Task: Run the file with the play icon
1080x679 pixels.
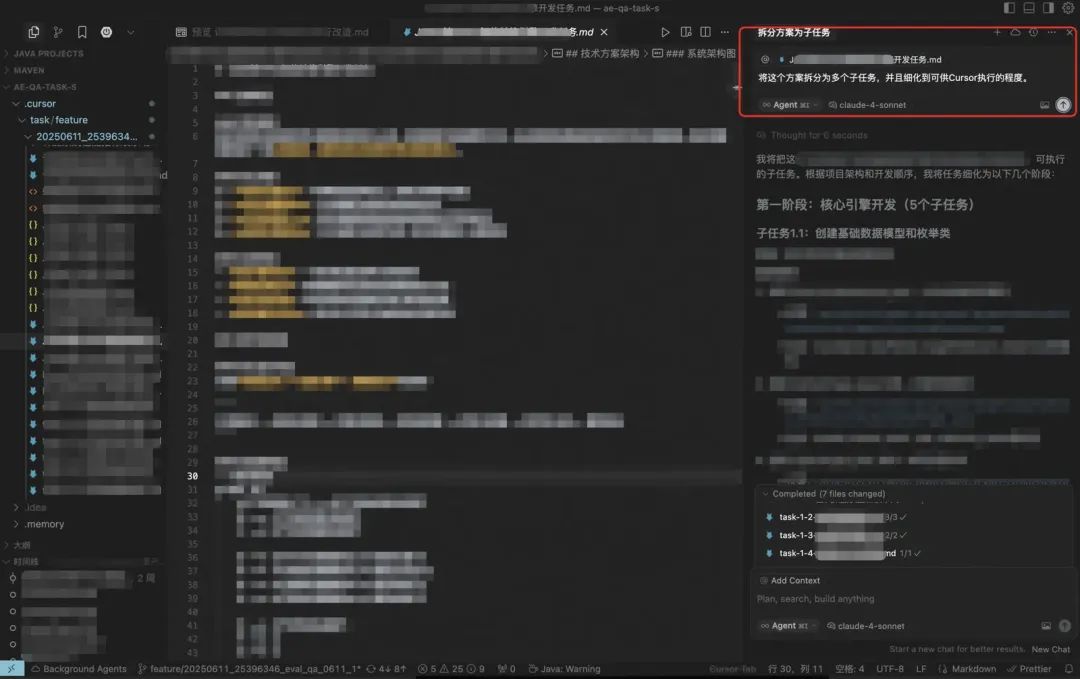Action: [666, 32]
